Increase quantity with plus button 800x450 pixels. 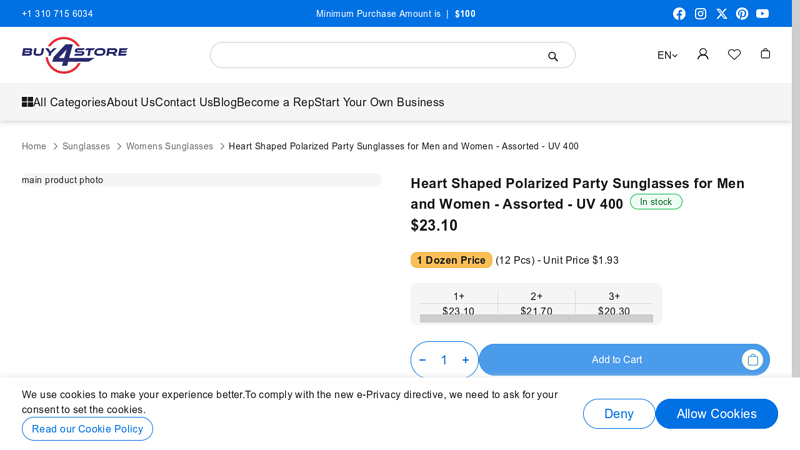click(465, 360)
